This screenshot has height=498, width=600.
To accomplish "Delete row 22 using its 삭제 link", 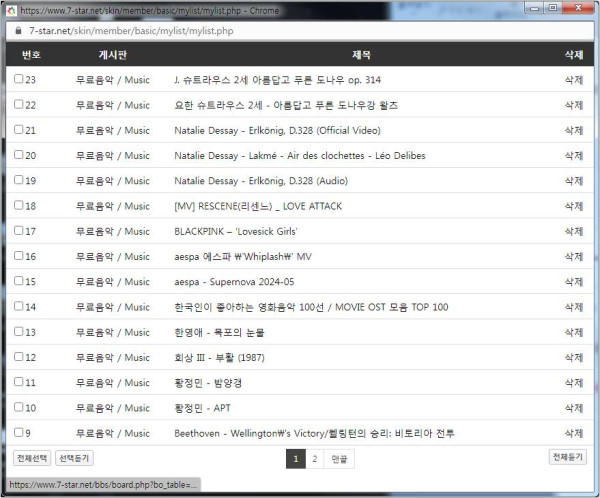I will pyautogui.click(x=573, y=105).
